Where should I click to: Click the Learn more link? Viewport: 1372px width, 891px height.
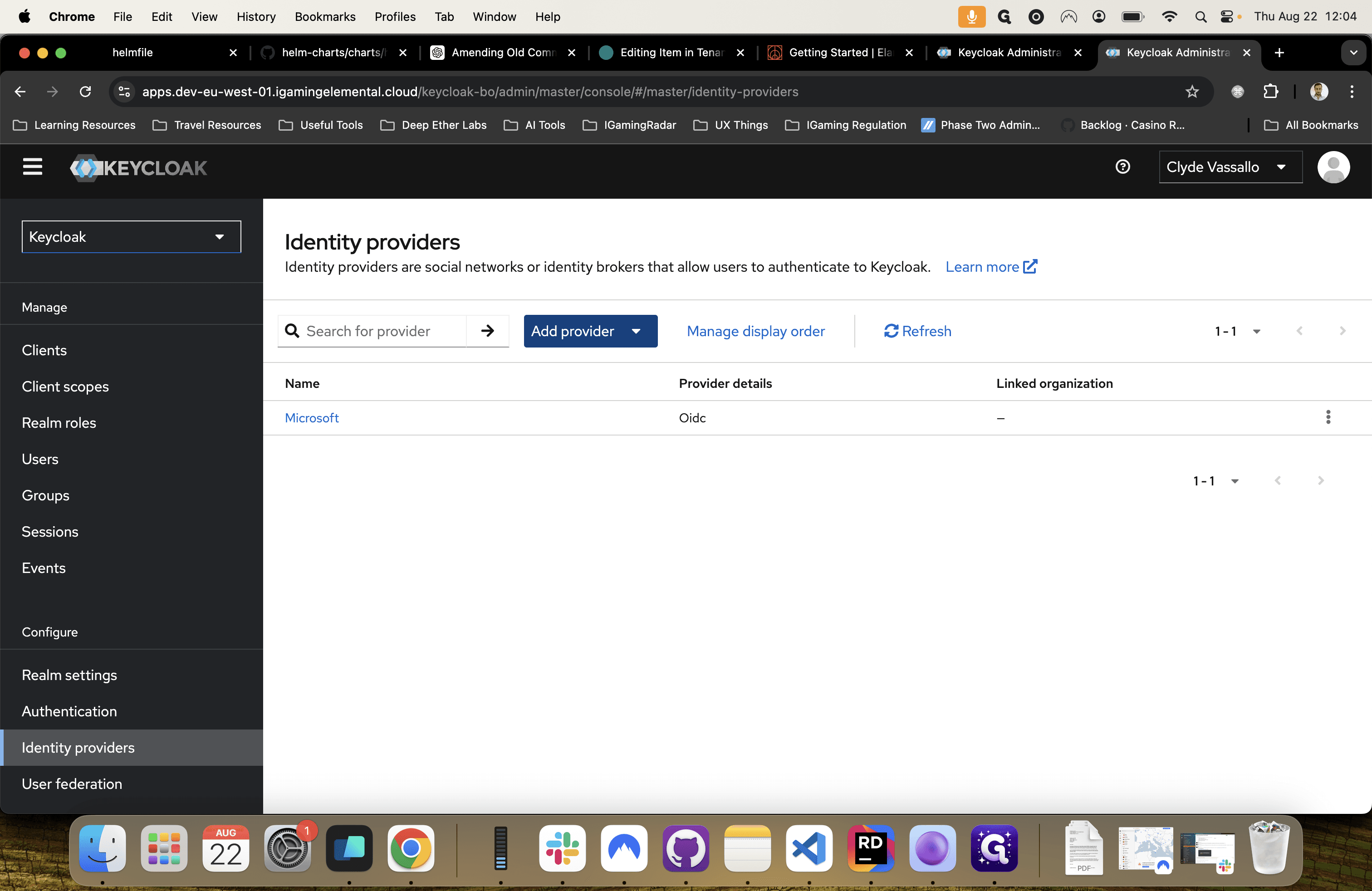pos(991,267)
